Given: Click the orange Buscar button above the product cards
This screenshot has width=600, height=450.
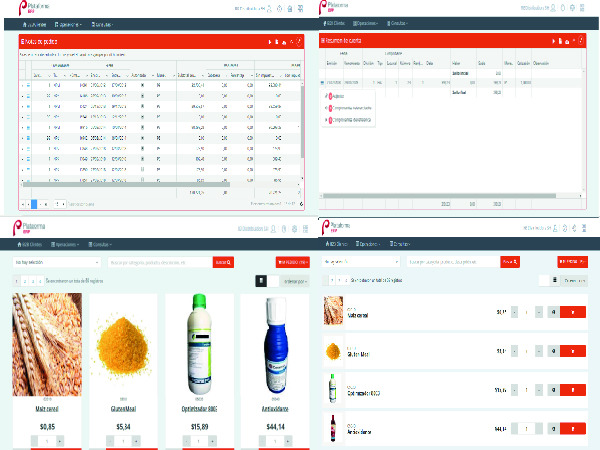Looking at the screenshot, I should pyautogui.click(x=224, y=262).
